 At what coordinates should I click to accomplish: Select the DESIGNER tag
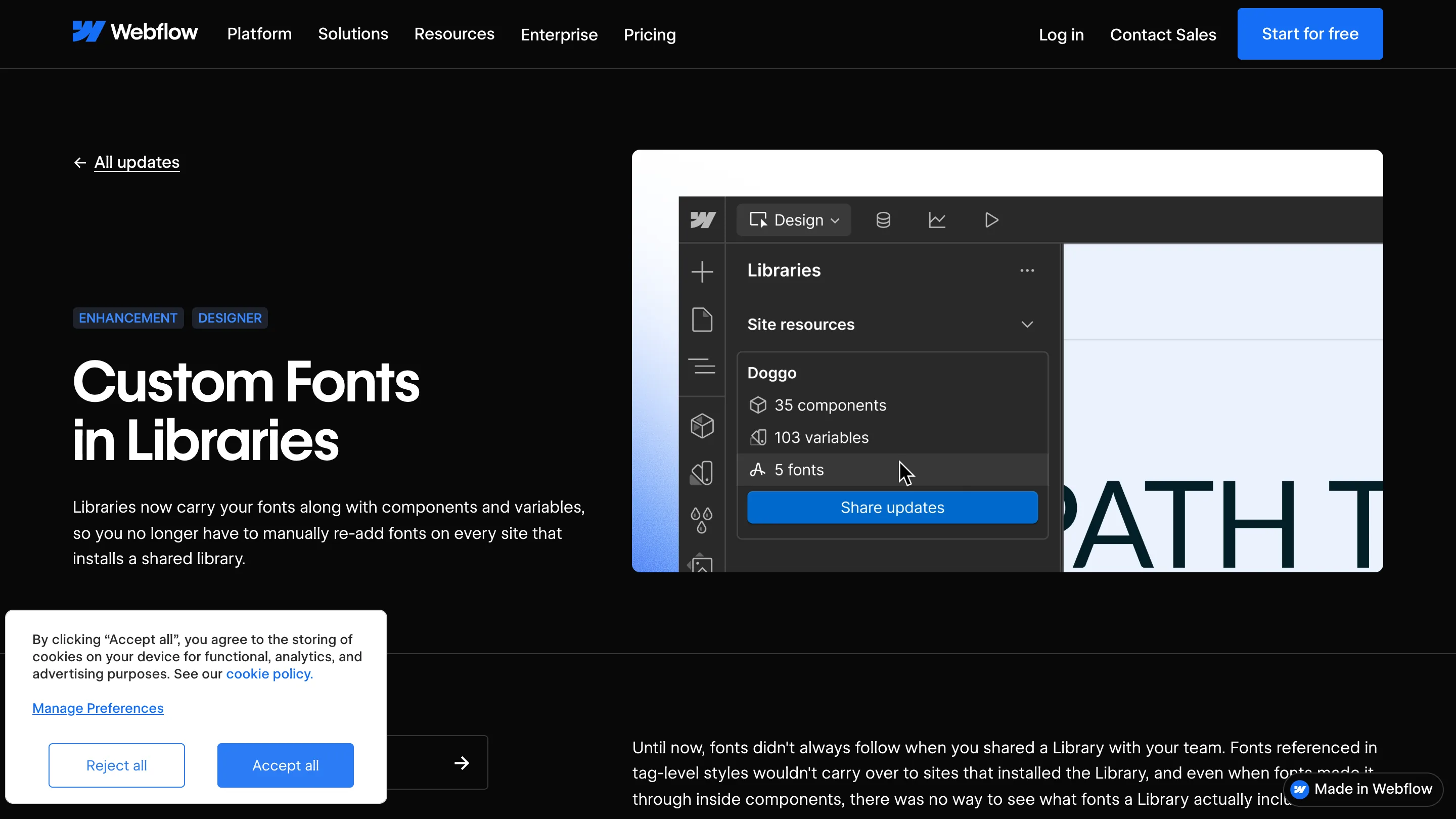click(230, 317)
